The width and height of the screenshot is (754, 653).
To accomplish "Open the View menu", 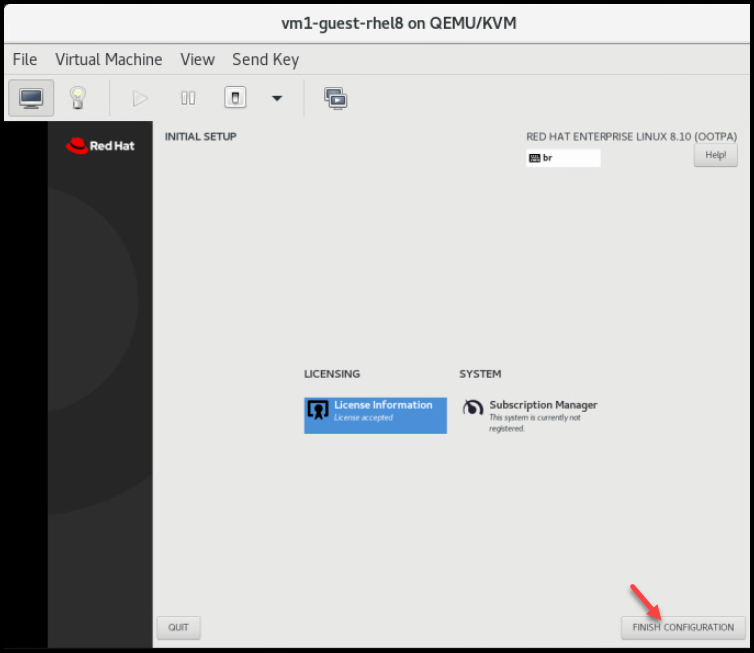I will click(x=197, y=59).
